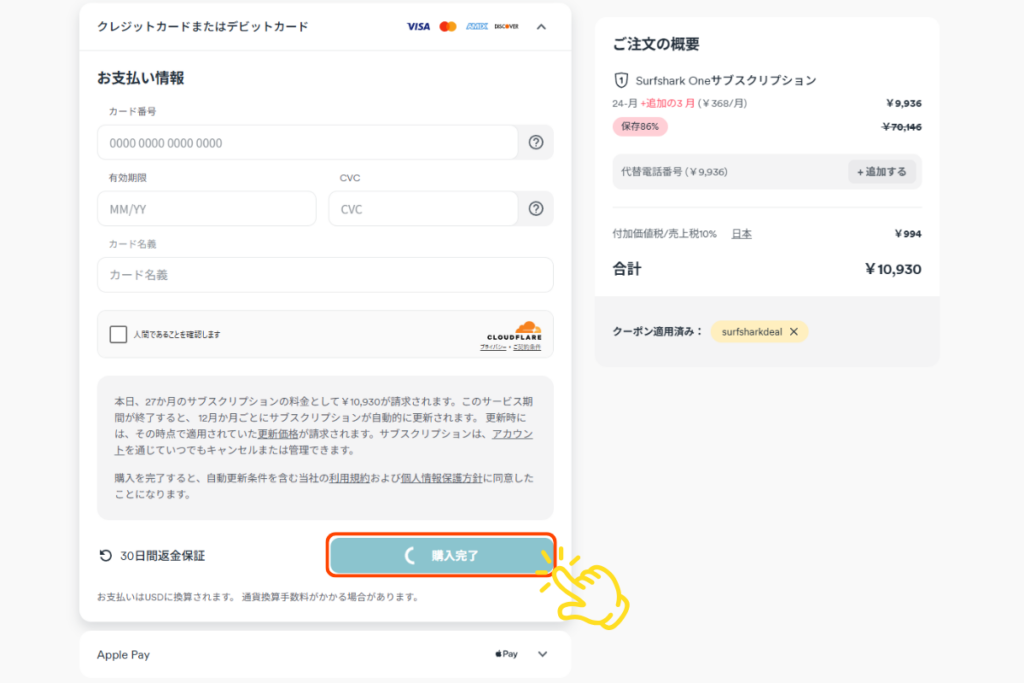Click the card number help icon
The width and height of the screenshot is (1024, 683).
click(536, 143)
